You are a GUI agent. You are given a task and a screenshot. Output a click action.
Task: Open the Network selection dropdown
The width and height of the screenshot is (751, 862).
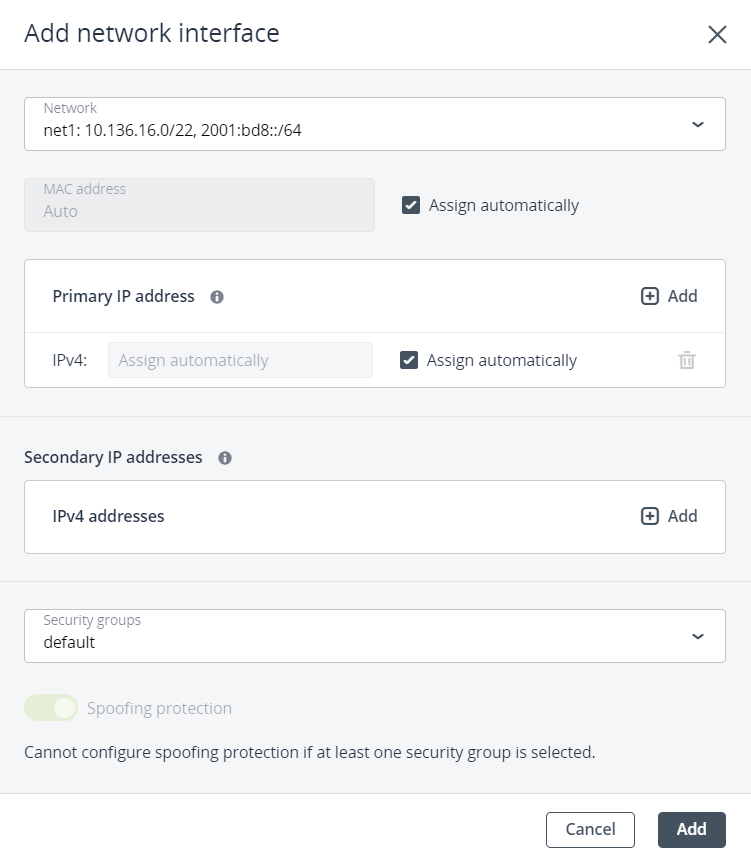375,123
